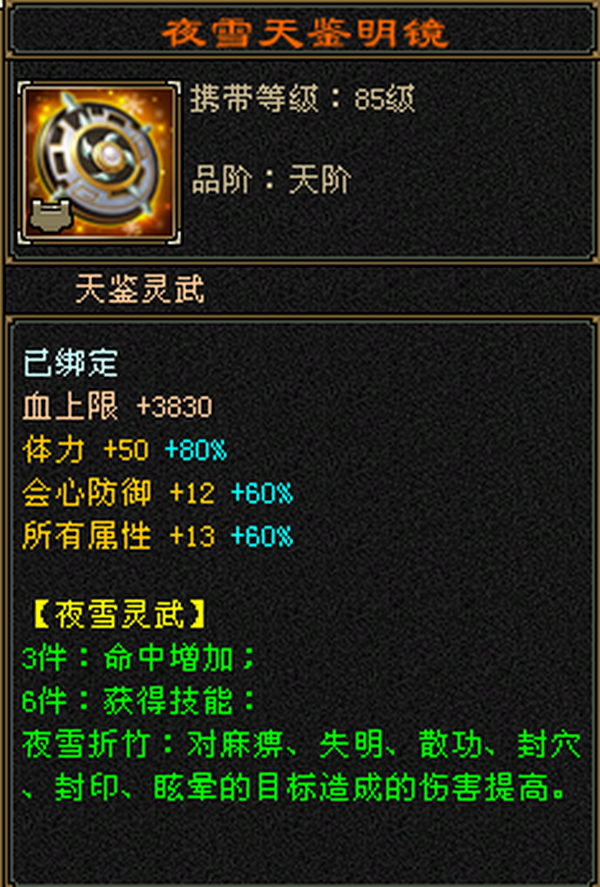Click the 3件：命中增加 set bonus
The height and width of the screenshot is (887, 600).
click(x=138, y=658)
